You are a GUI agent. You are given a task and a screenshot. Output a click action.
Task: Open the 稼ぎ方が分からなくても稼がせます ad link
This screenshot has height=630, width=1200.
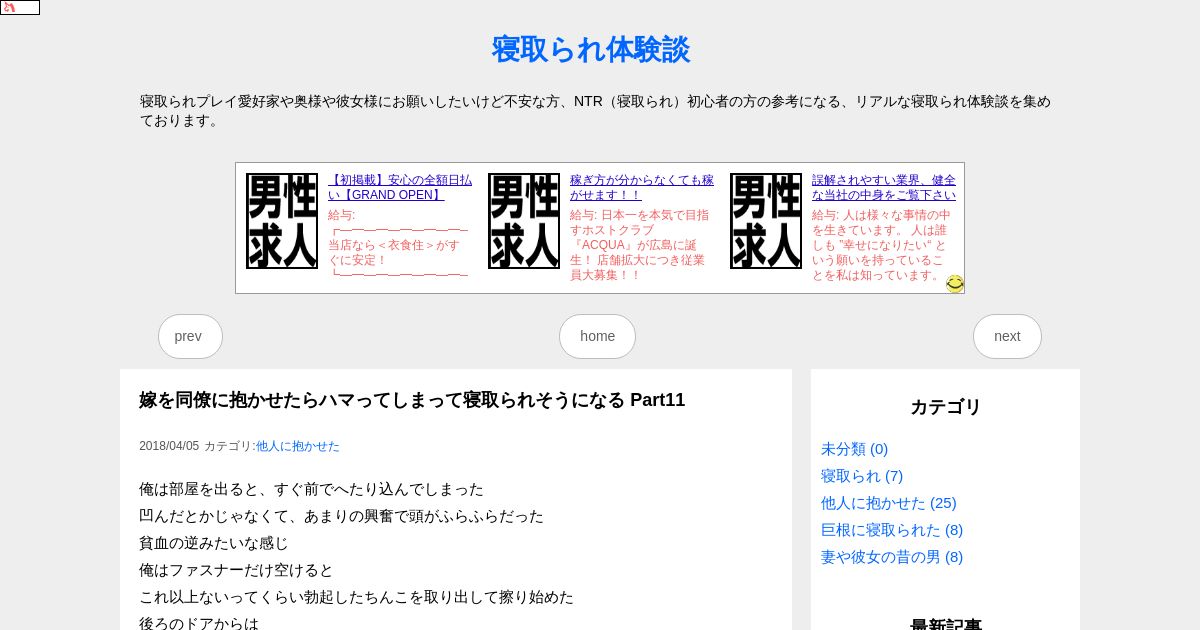tap(642, 187)
